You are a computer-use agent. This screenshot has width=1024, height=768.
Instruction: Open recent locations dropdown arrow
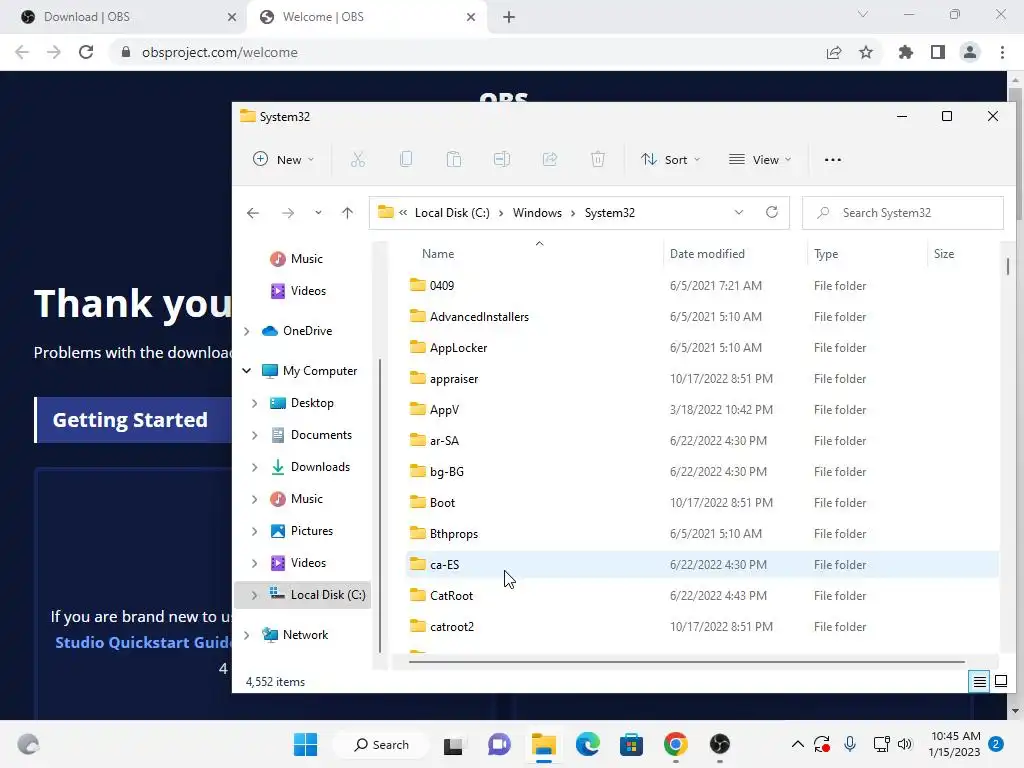tap(318, 213)
